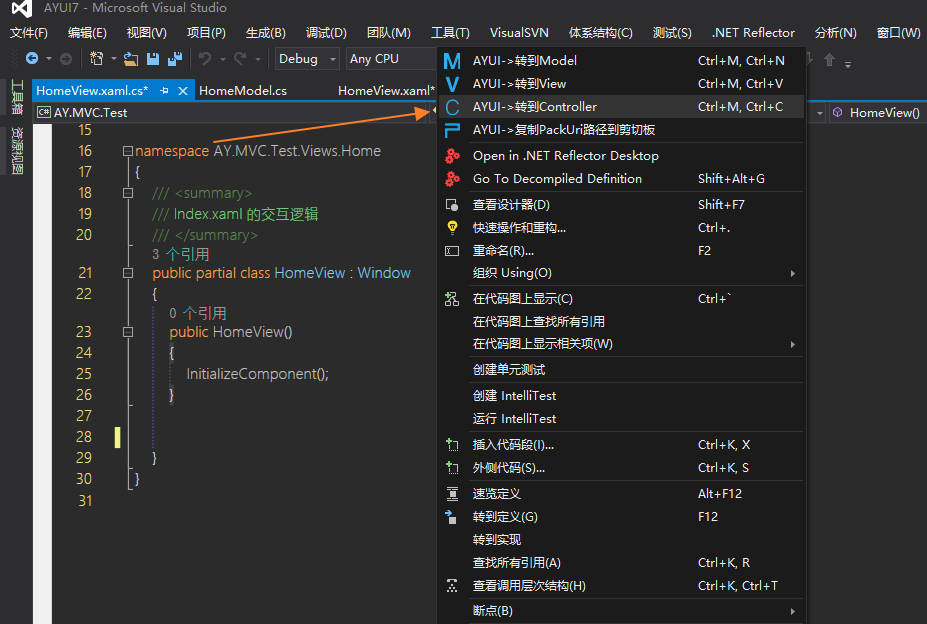Screen dimensions: 927x624
Task: Choose 运行 IntelliTest from the context menu
Action: (621, 419)
